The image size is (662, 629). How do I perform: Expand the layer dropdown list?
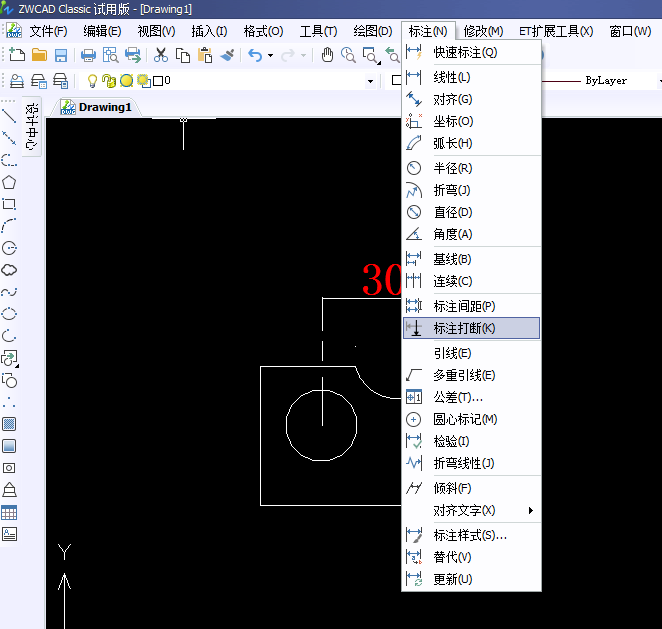pyautogui.click(x=370, y=80)
